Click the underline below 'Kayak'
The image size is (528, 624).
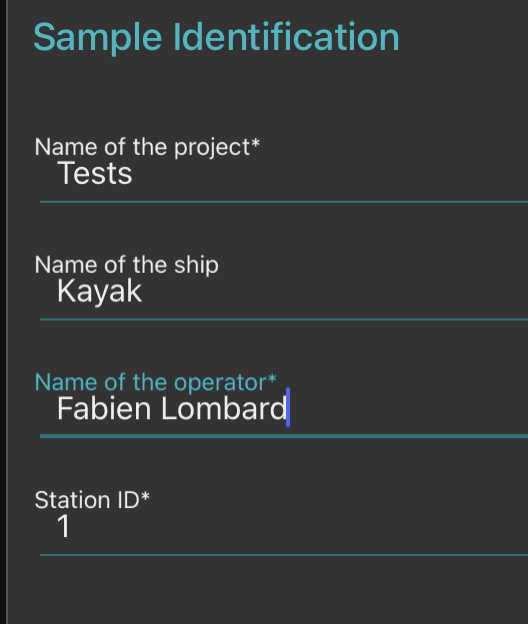tap(284, 319)
